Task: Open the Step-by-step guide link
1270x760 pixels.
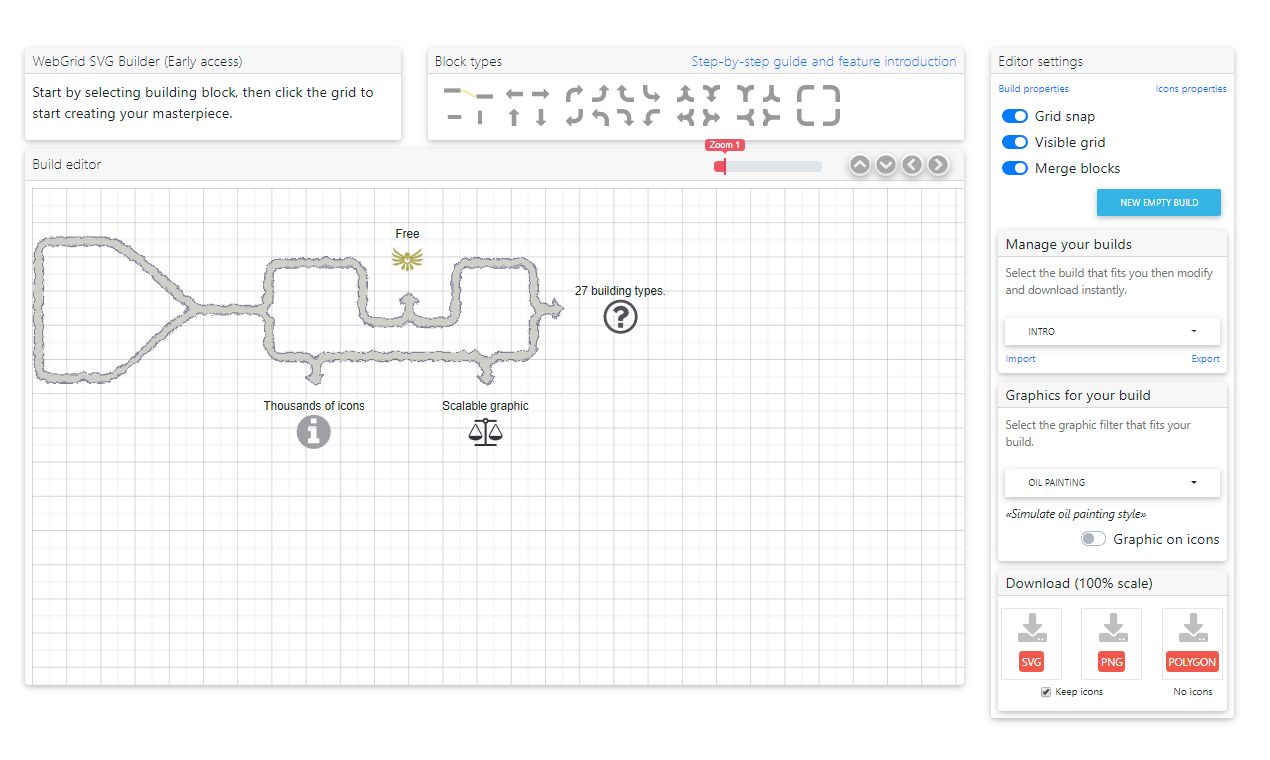Action: [824, 61]
